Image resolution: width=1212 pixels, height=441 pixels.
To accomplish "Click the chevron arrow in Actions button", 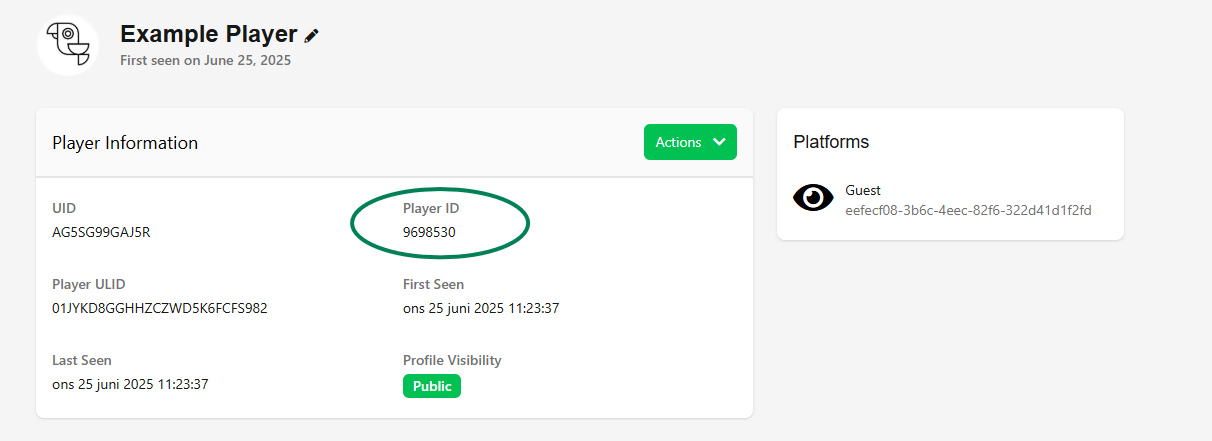I will (x=719, y=142).
